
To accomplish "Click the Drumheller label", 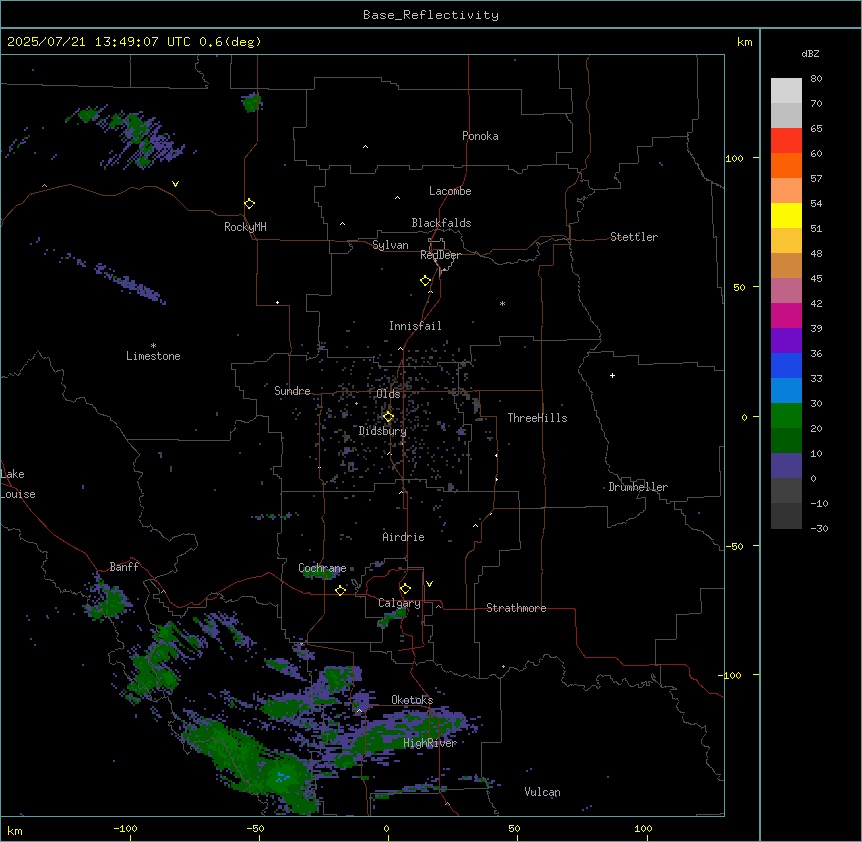I will click(638, 487).
